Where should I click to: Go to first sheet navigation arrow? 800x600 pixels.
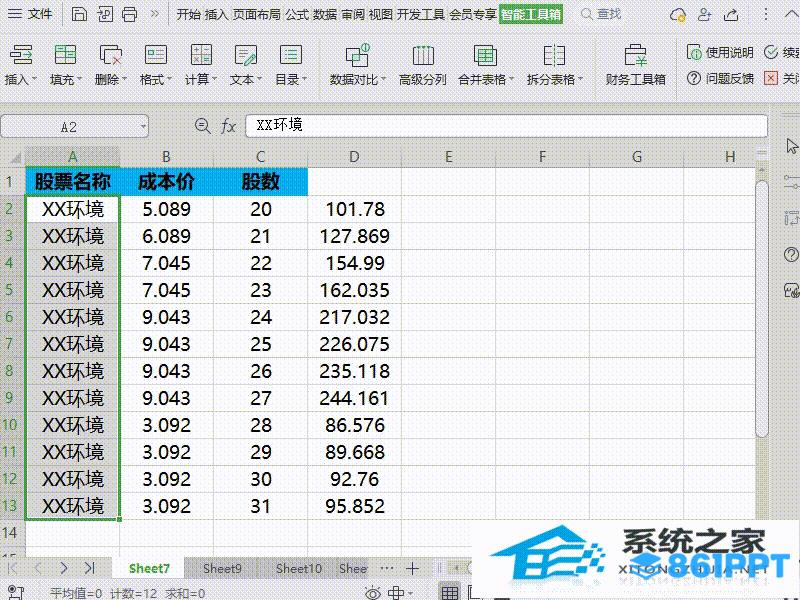pos(12,568)
